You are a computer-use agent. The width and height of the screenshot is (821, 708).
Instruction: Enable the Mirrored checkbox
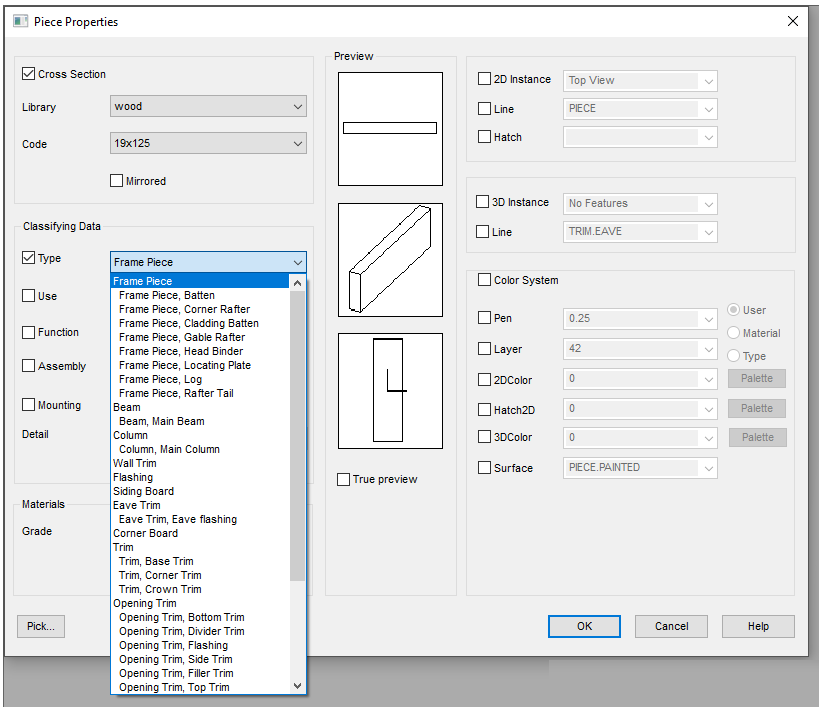coord(117,181)
